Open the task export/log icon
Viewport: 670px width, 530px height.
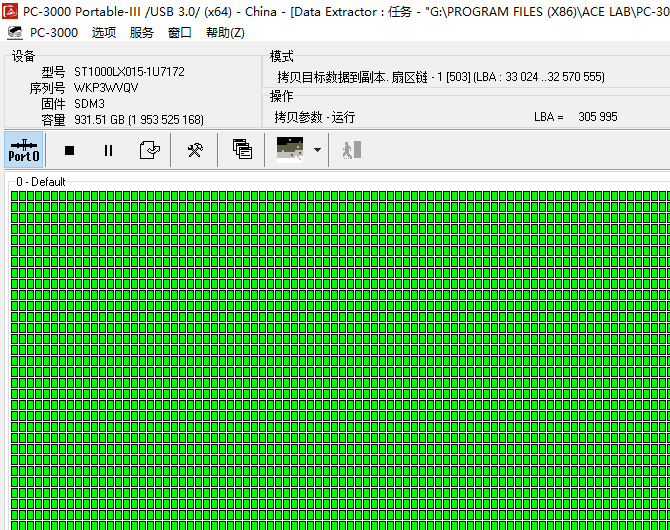(150, 150)
